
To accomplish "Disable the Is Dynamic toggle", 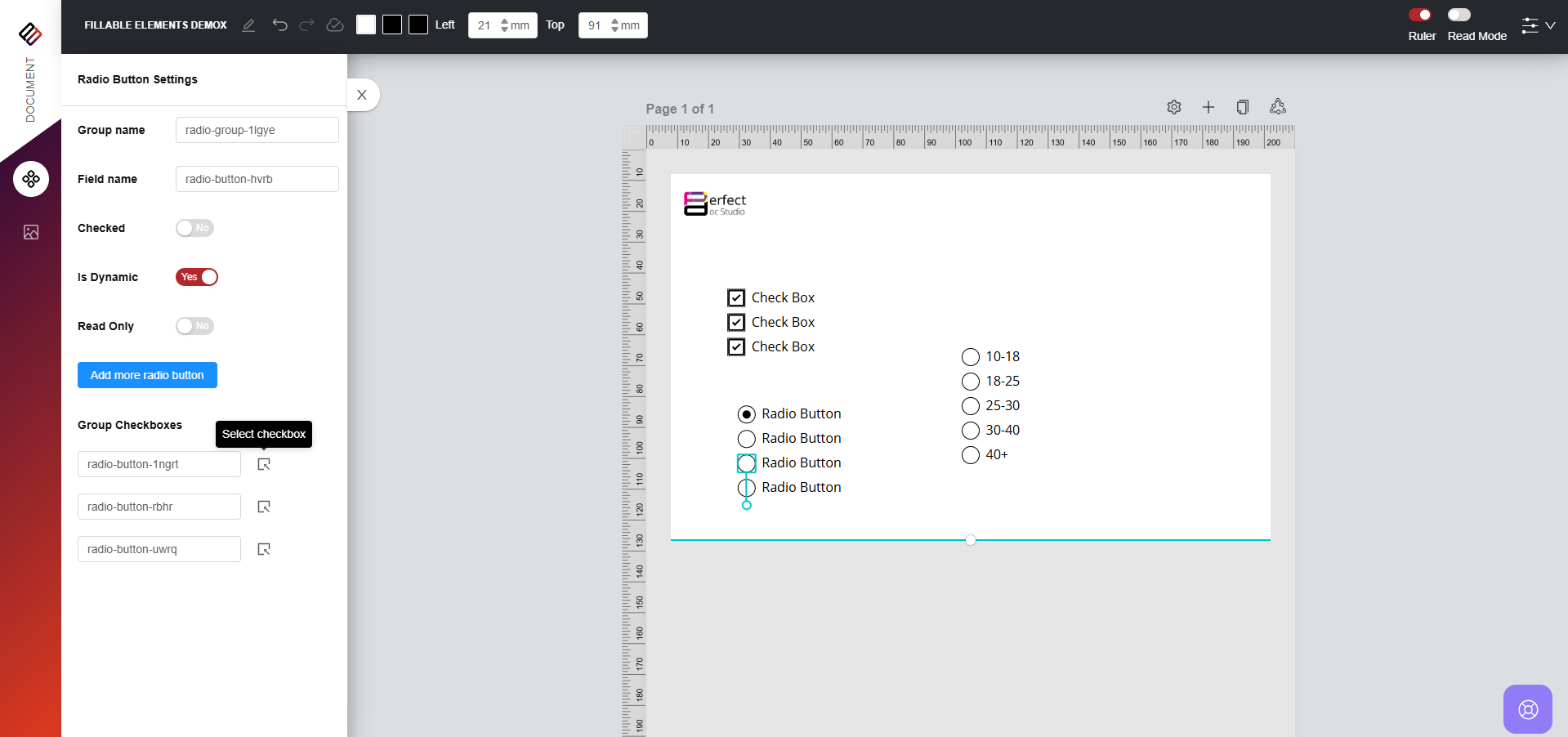I will [197, 277].
